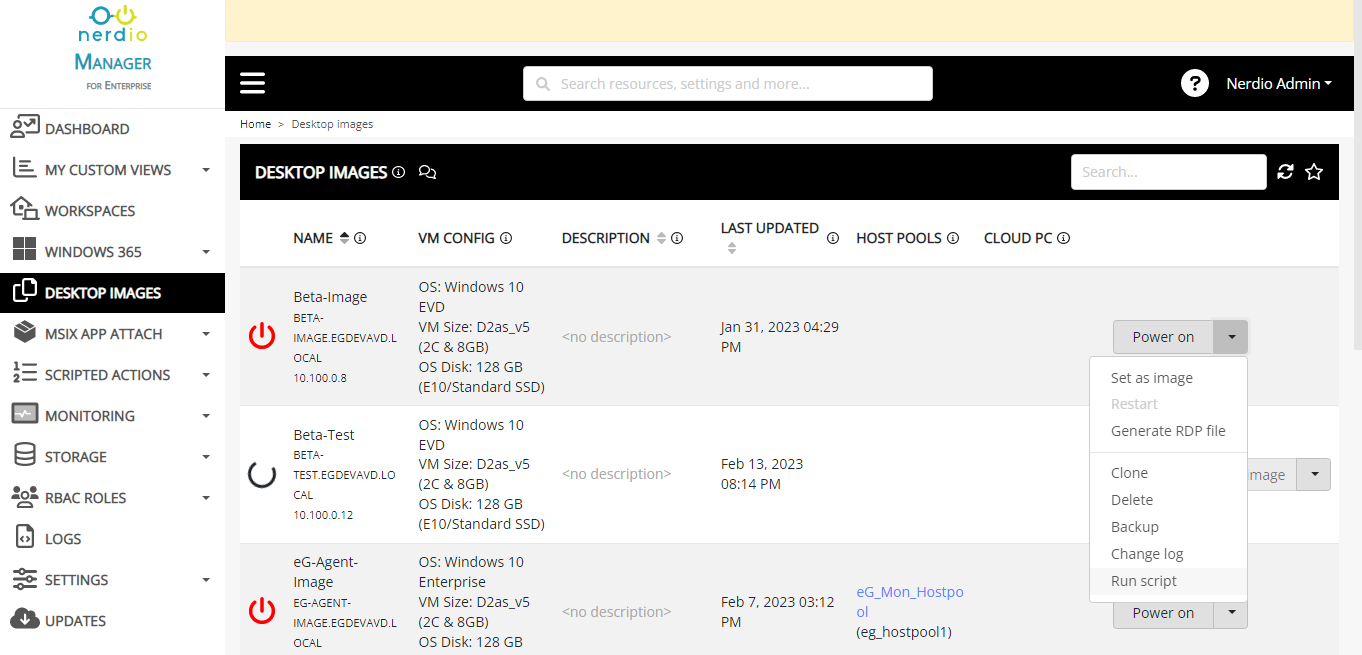Expand the Settings submenu arrow
This screenshot has height=655, width=1362.
coord(206,580)
